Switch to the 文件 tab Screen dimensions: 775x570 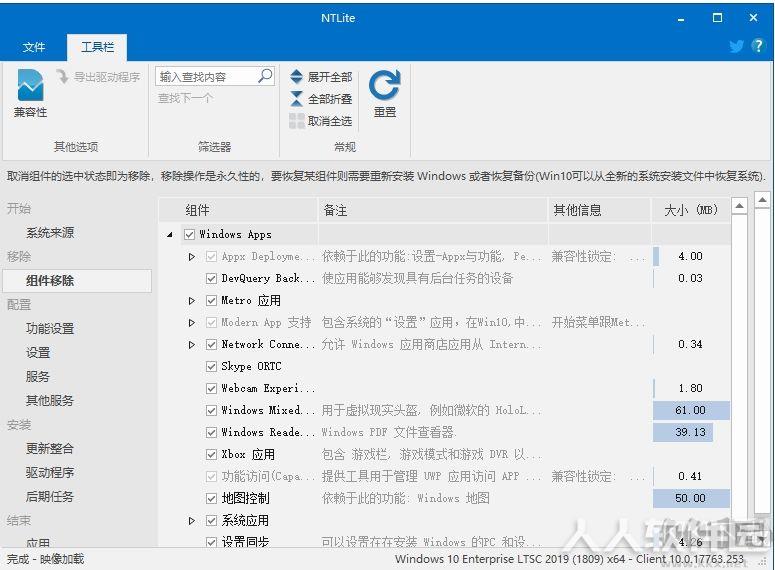point(34,47)
